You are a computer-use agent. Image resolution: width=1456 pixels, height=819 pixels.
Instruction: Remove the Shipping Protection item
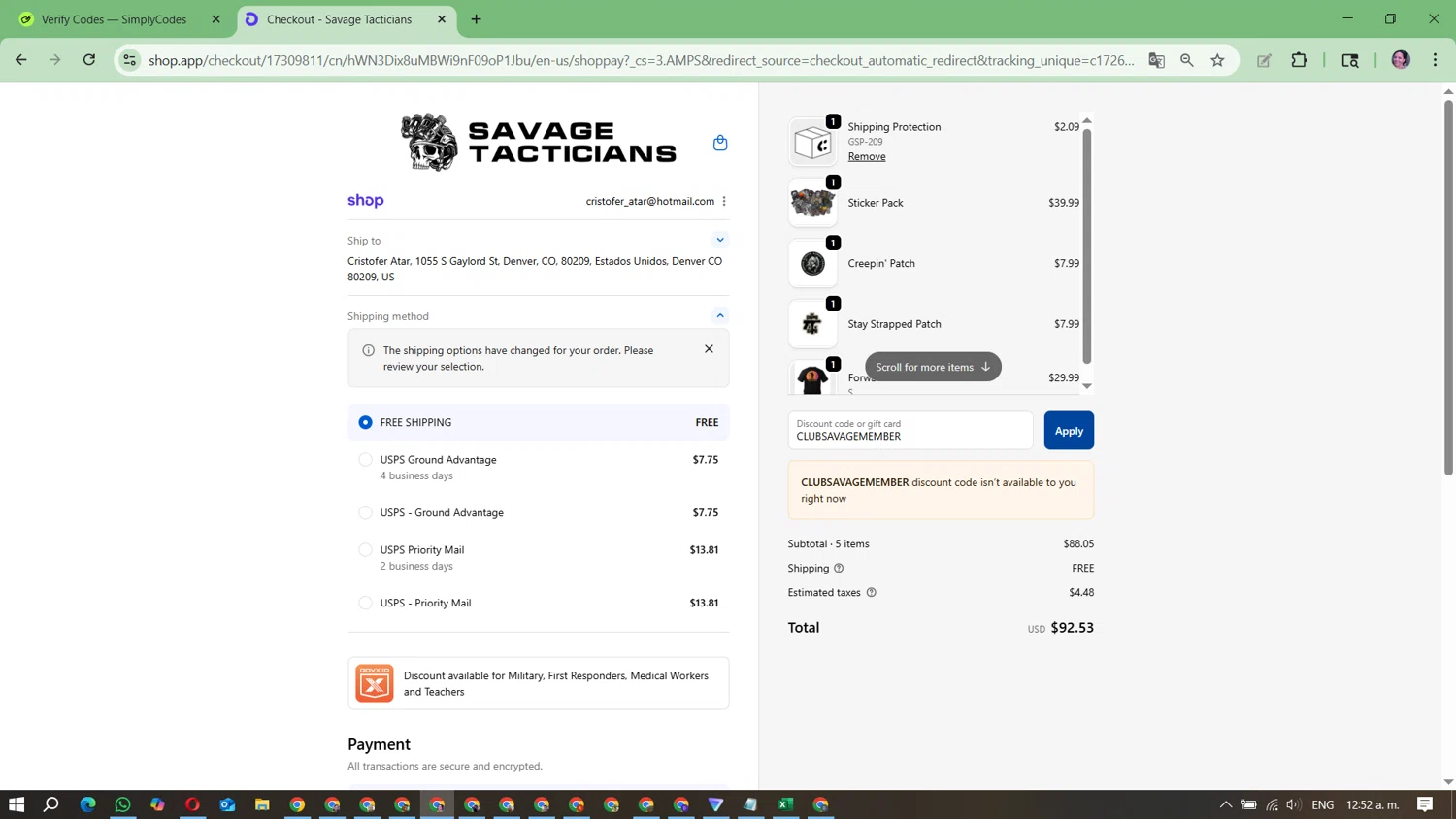[867, 156]
